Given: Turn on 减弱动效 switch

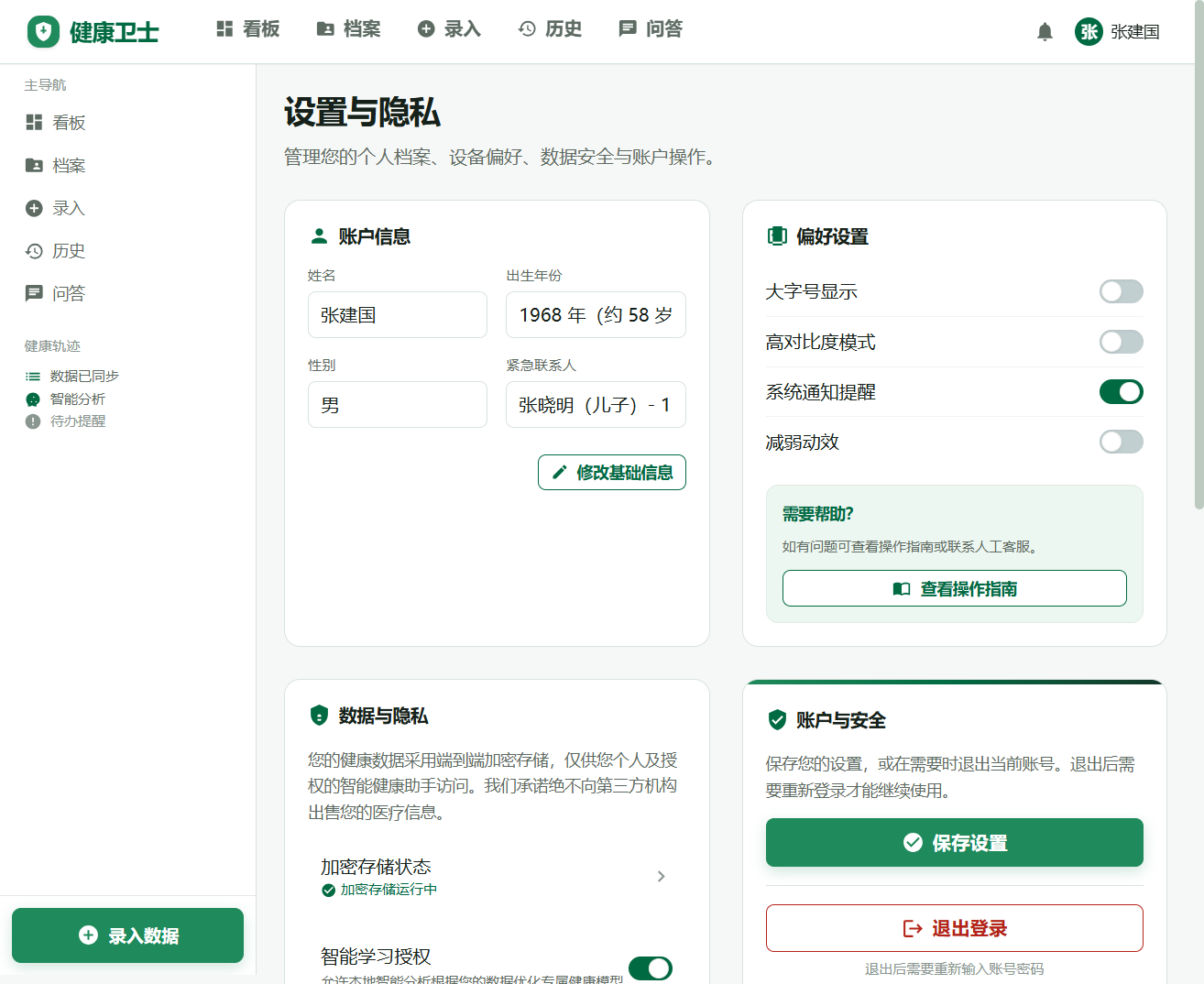Looking at the screenshot, I should [1122, 442].
